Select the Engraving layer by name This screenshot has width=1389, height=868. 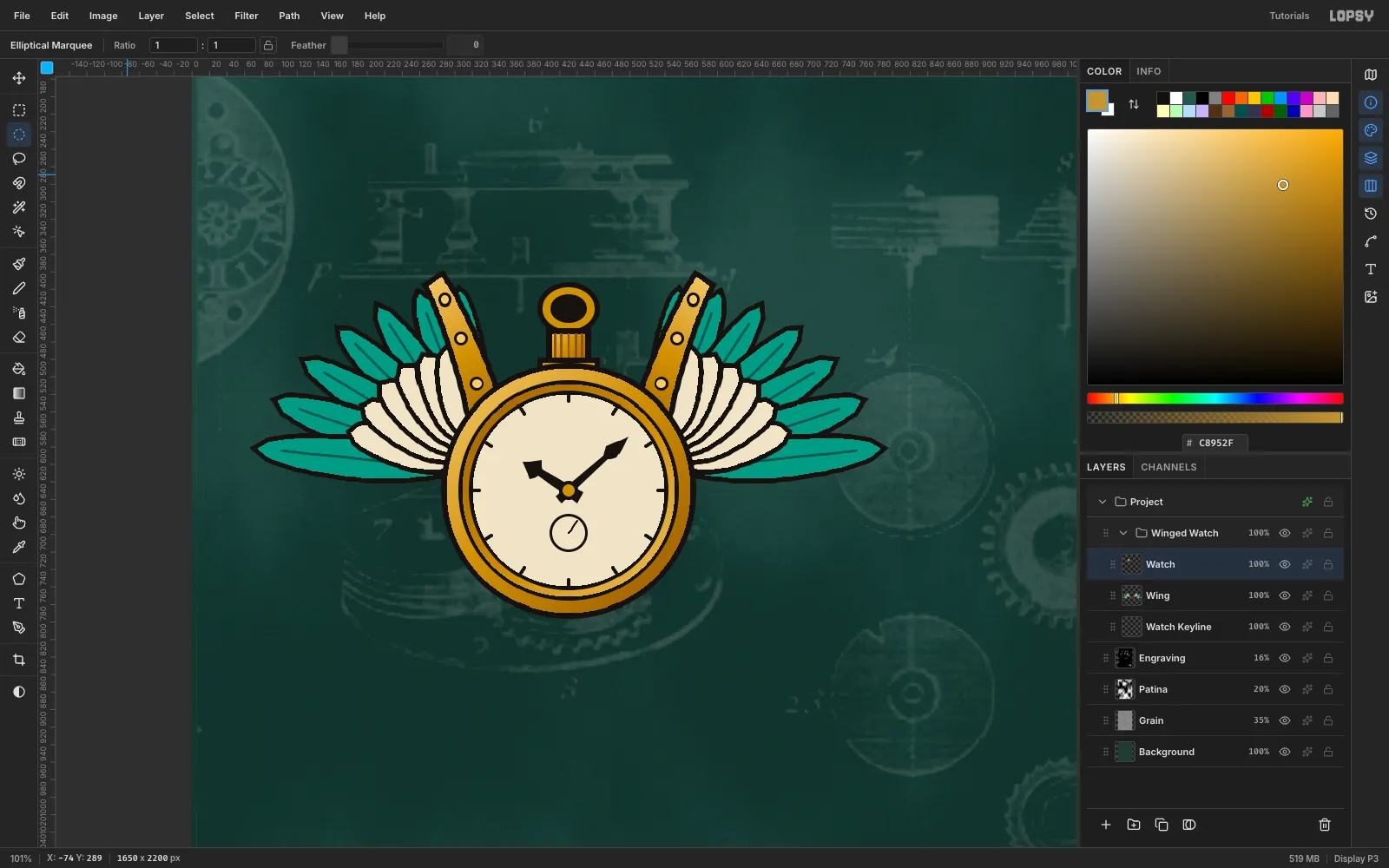tap(1162, 658)
